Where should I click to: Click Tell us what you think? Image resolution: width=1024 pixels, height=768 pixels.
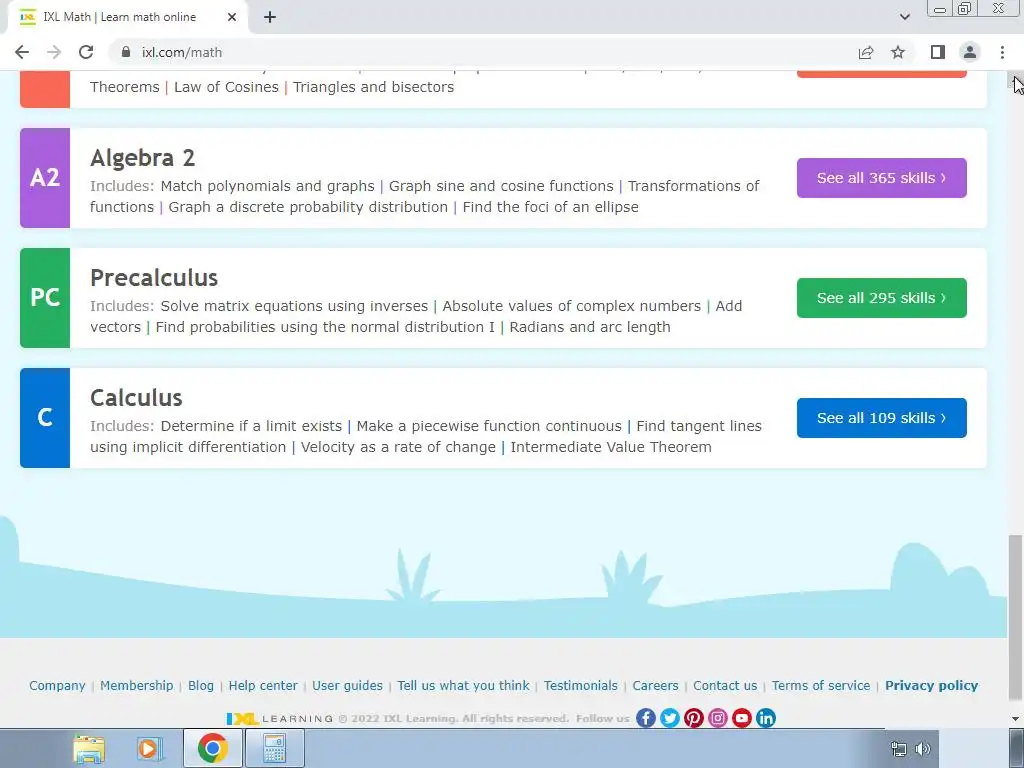click(464, 686)
